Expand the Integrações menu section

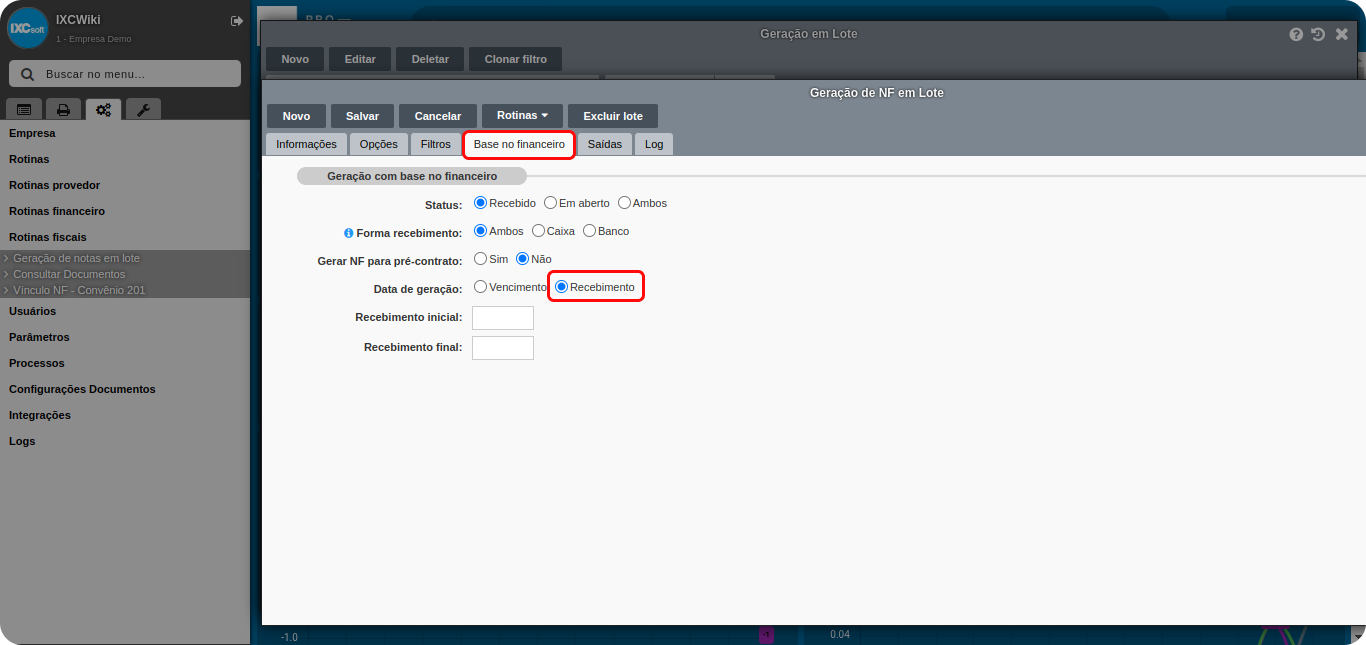point(40,415)
